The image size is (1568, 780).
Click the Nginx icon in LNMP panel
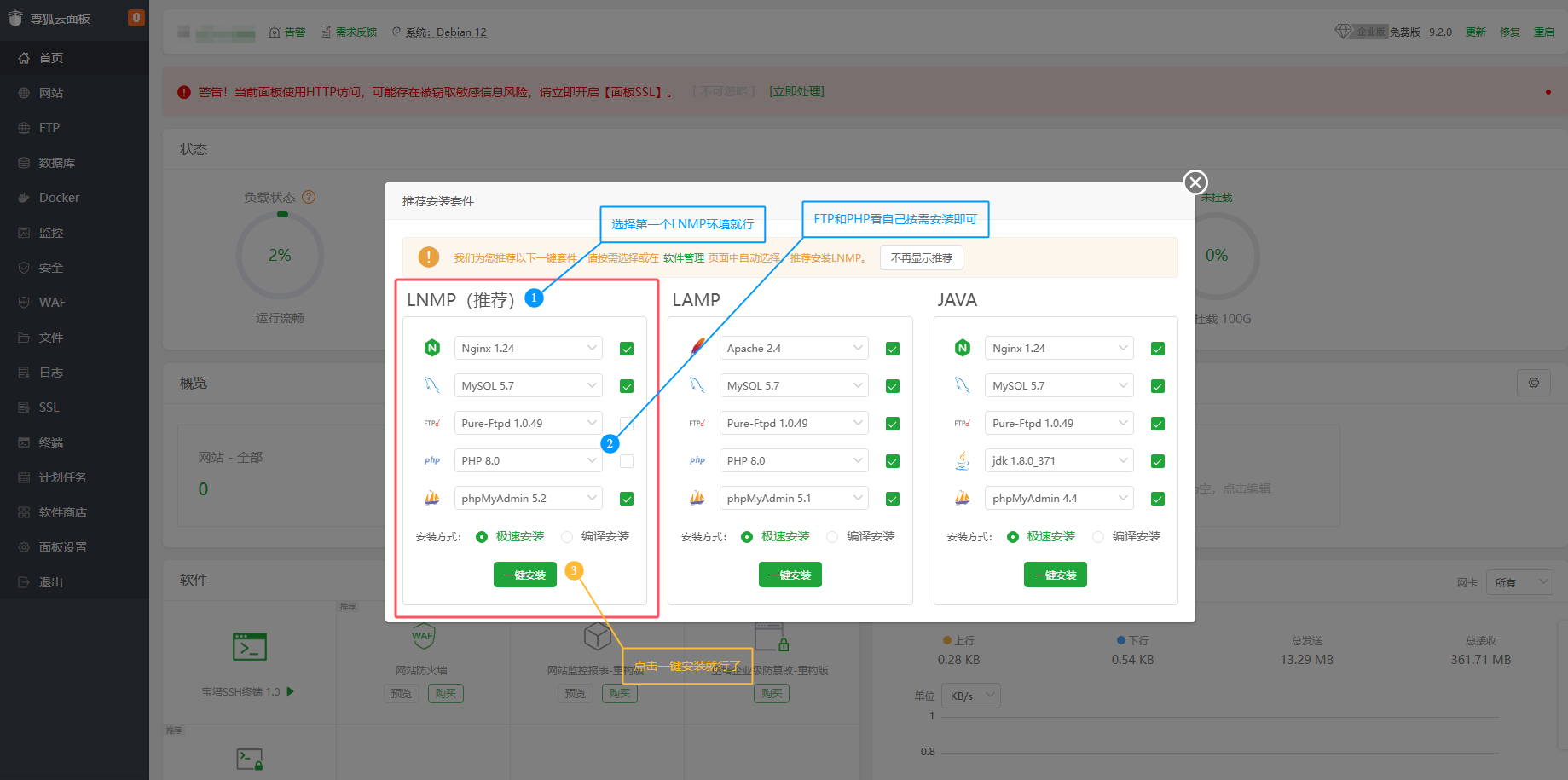click(x=432, y=348)
